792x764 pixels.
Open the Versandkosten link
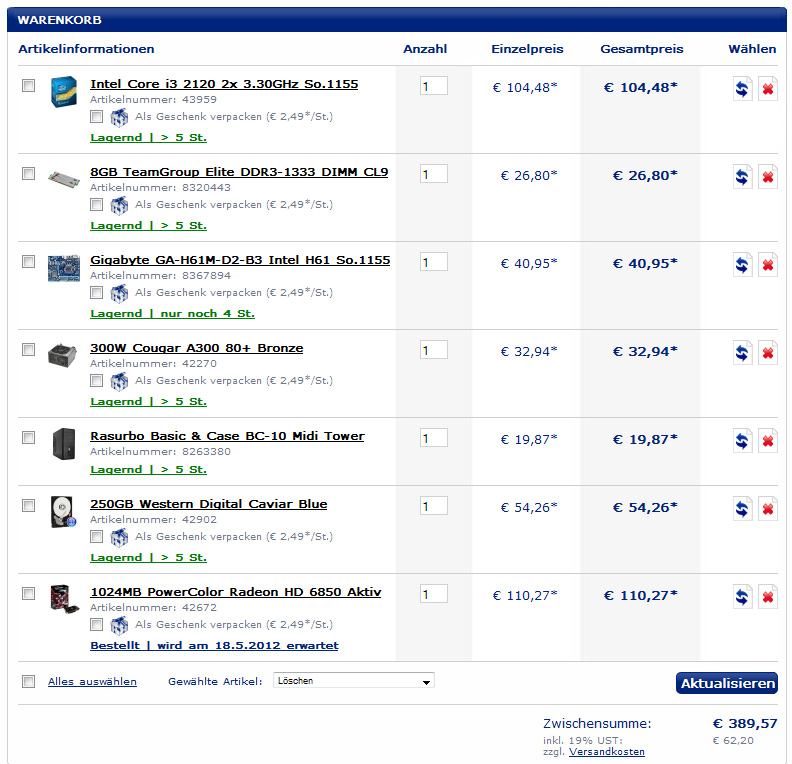tap(608, 752)
